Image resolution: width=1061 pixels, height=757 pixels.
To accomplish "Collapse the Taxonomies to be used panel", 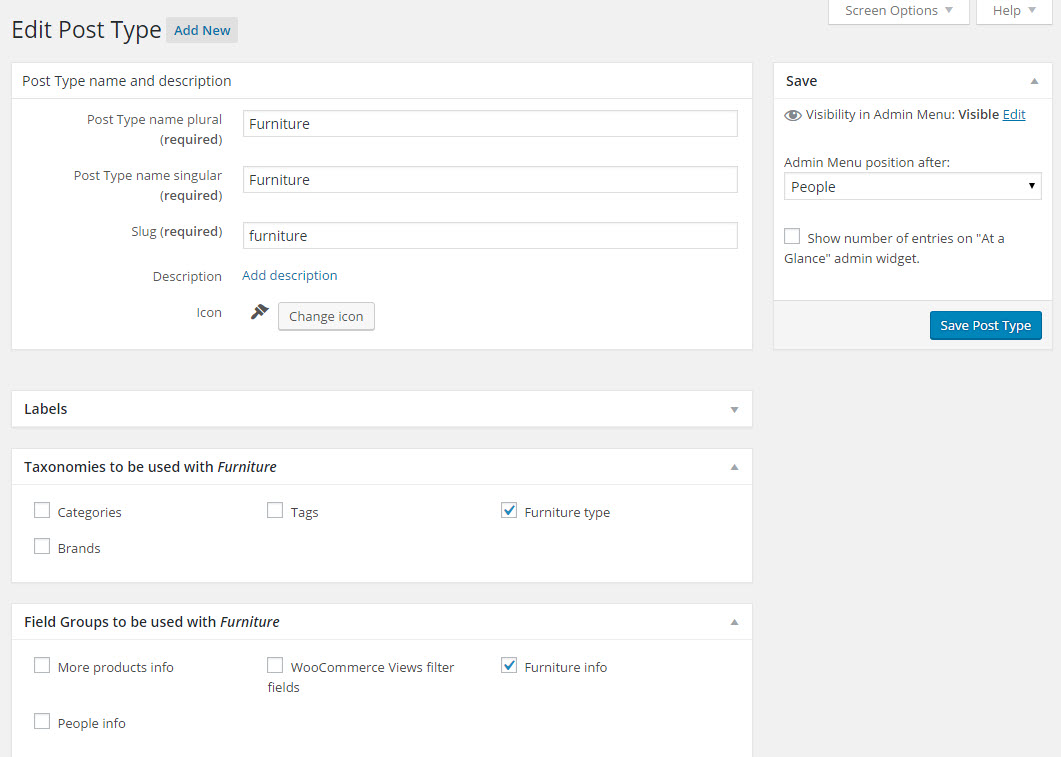I will [734, 467].
